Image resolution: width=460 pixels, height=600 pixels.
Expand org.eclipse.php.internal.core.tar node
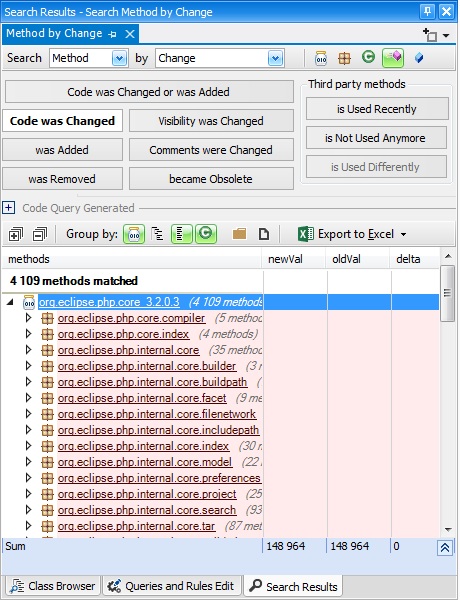pos(28,527)
